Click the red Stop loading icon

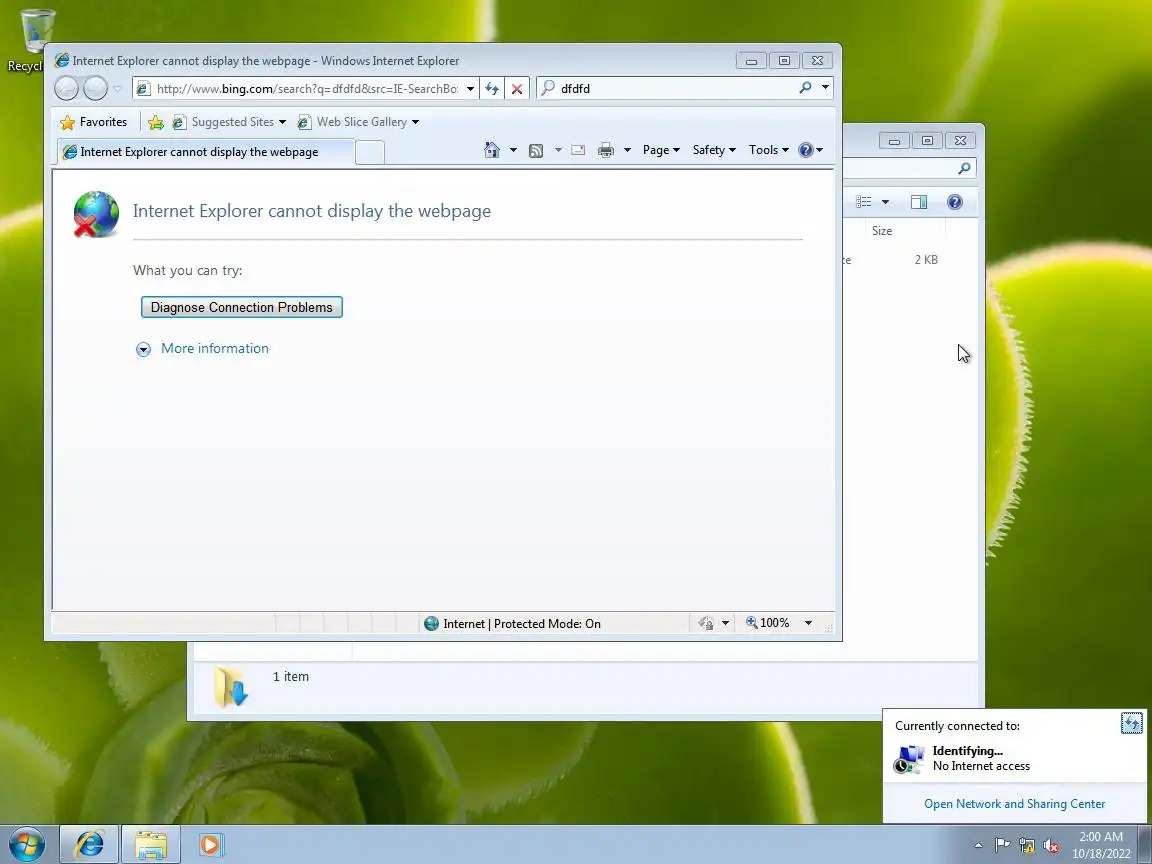point(517,89)
